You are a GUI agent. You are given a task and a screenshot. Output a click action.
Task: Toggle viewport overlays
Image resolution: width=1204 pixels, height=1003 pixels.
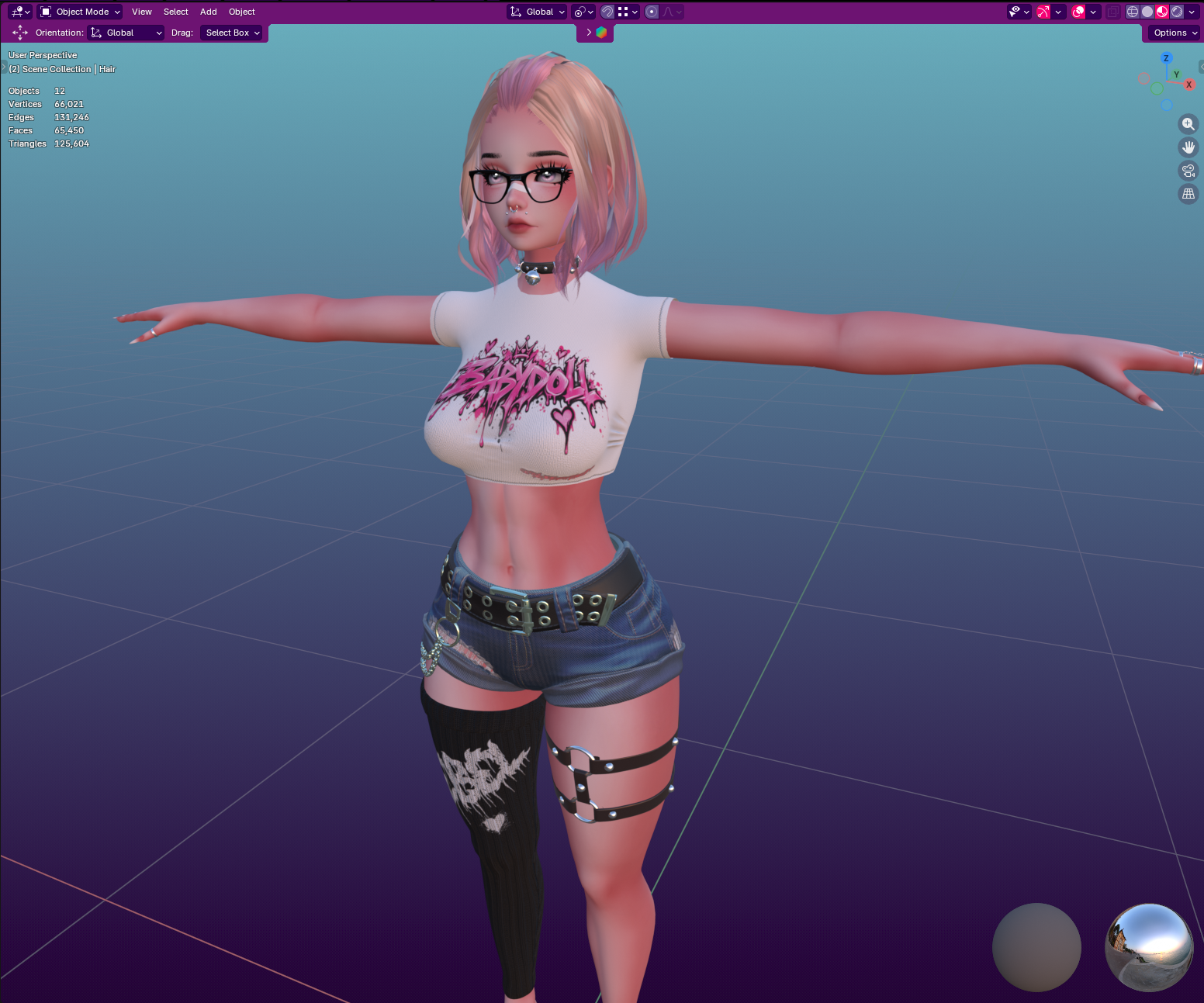coord(1078,12)
